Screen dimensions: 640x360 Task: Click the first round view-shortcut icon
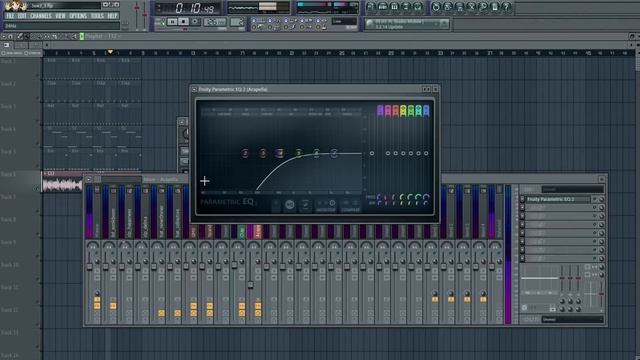(x=371, y=7)
